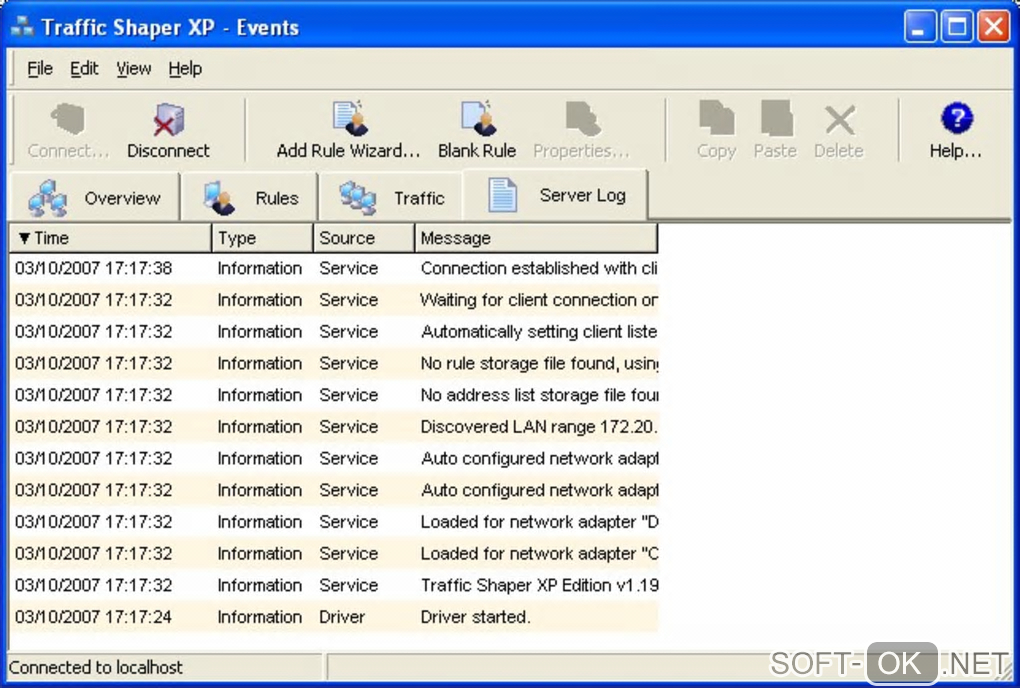Viewport: 1020px width, 688px height.
Task: Maximize the Traffic Shaper XP window
Action: click(957, 27)
